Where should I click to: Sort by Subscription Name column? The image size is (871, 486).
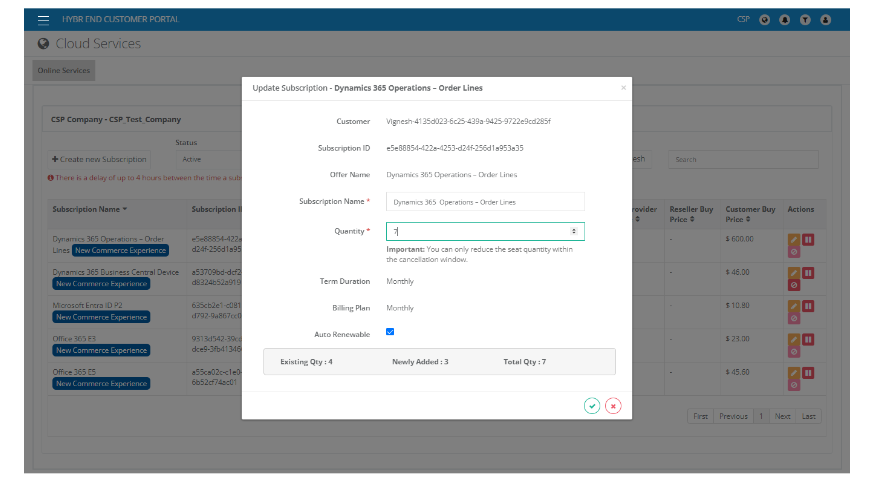89,209
